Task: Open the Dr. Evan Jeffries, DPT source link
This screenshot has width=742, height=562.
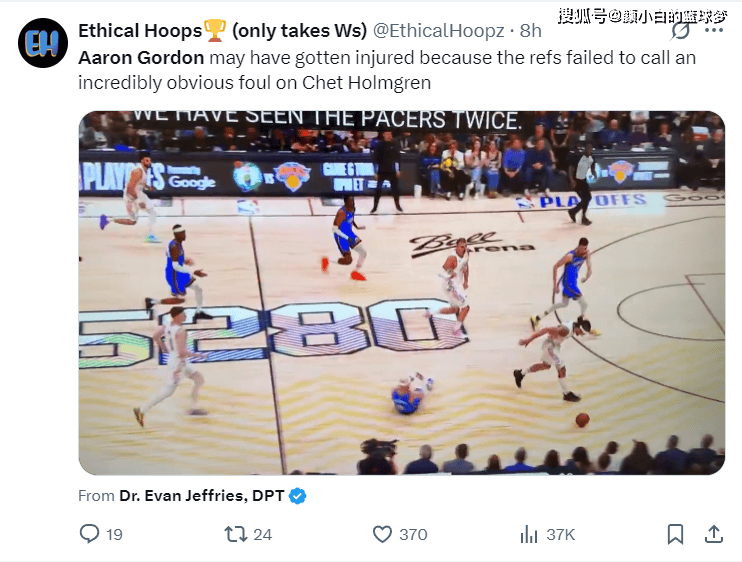Action: (202, 495)
